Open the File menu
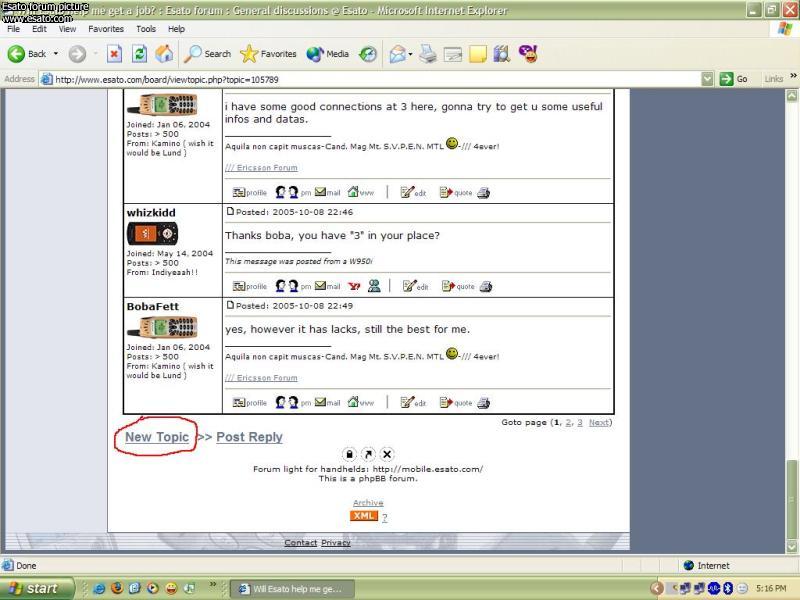Image resolution: width=800 pixels, height=600 pixels. (13, 29)
